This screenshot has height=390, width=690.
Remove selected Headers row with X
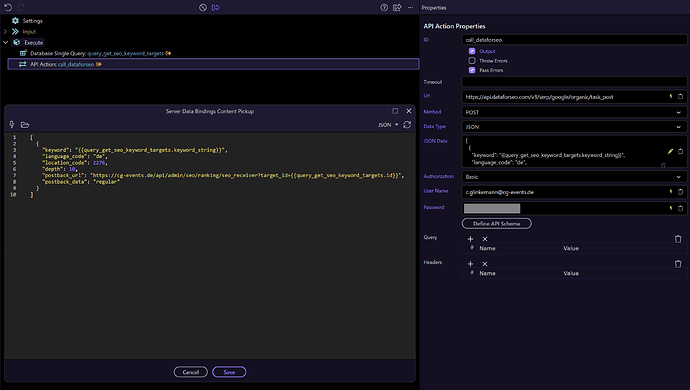pyautogui.click(x=485, y=264)
